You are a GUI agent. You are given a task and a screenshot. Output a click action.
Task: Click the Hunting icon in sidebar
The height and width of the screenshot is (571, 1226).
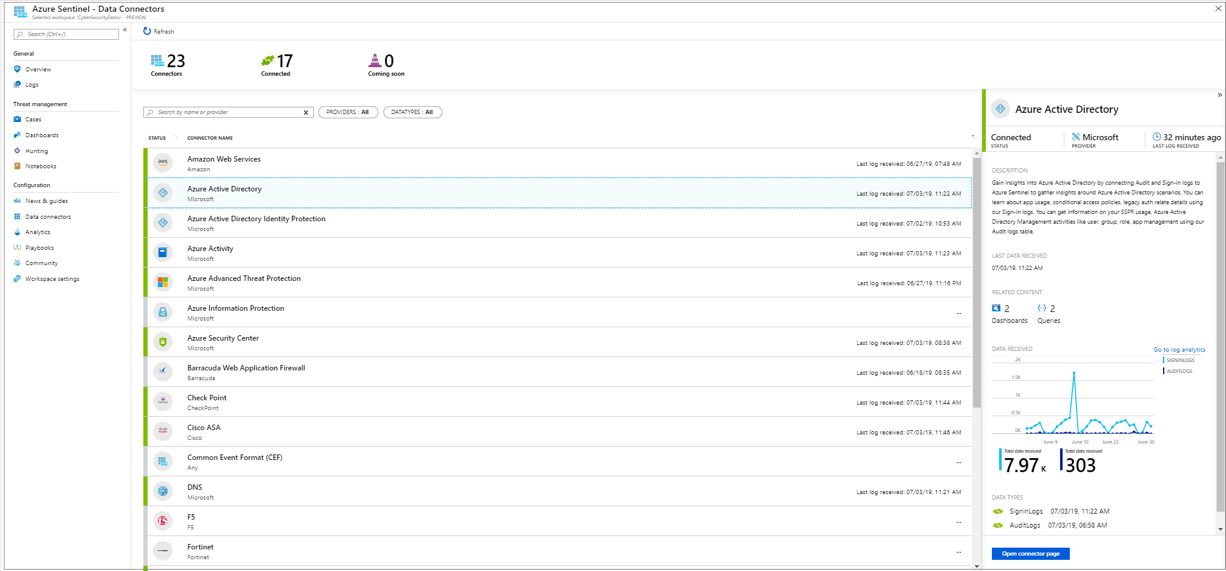tap(17, 151)
